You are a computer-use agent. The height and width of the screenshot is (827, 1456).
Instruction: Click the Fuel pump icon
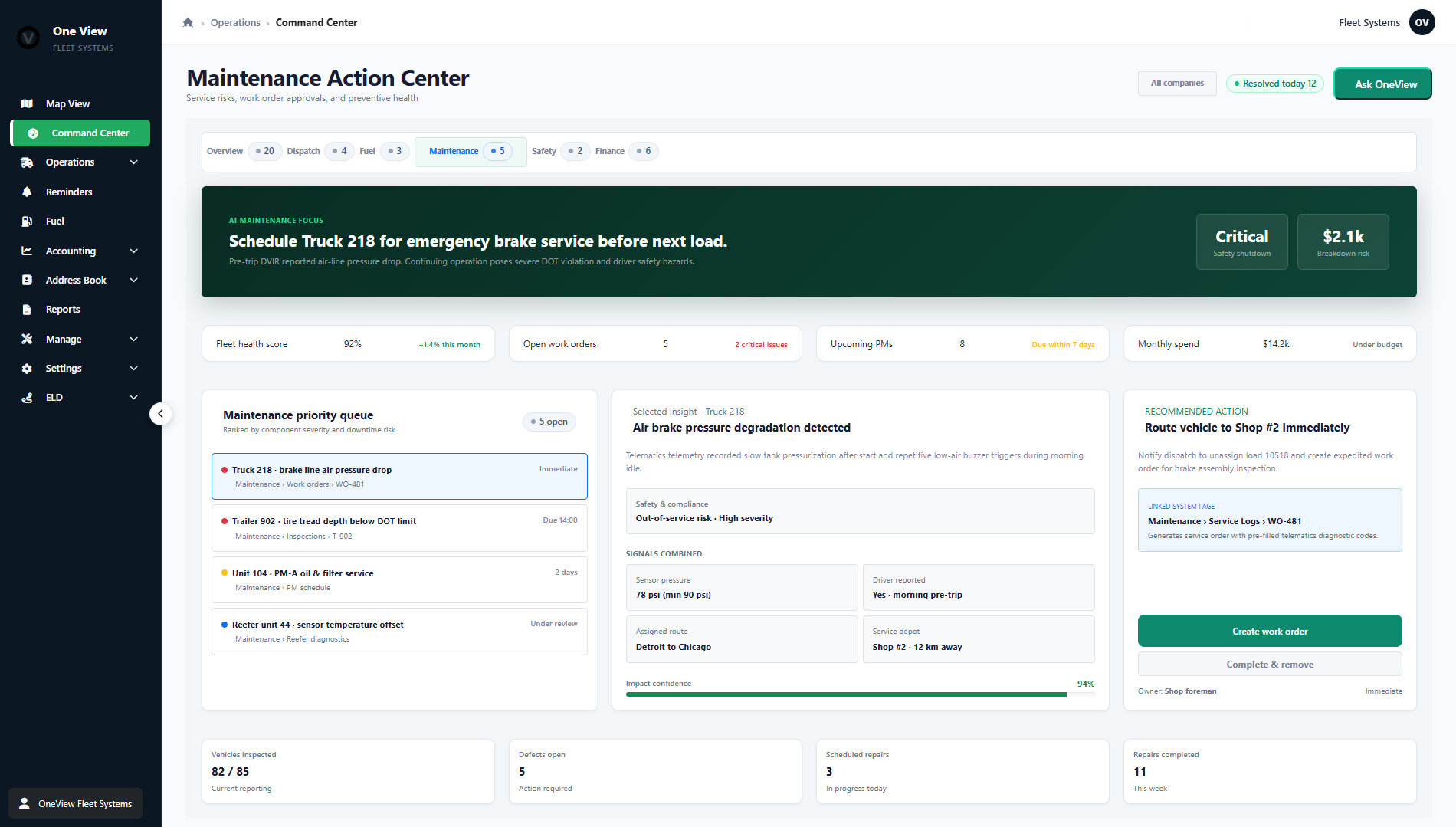click(x=27, y=222)
